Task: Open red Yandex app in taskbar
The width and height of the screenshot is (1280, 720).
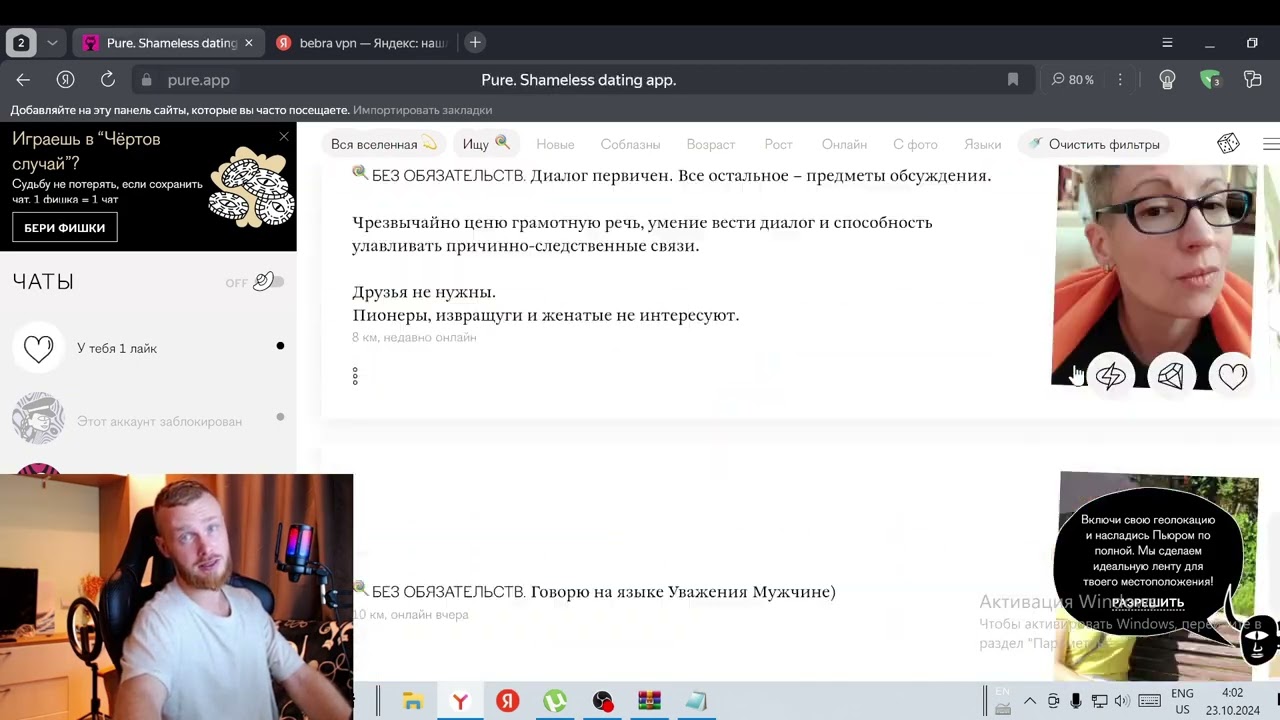Action: pos(507,701)
